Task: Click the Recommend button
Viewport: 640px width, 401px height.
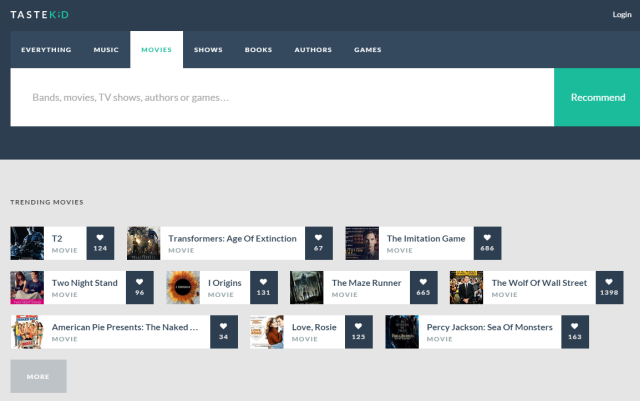Action: [x=597, y=97]
